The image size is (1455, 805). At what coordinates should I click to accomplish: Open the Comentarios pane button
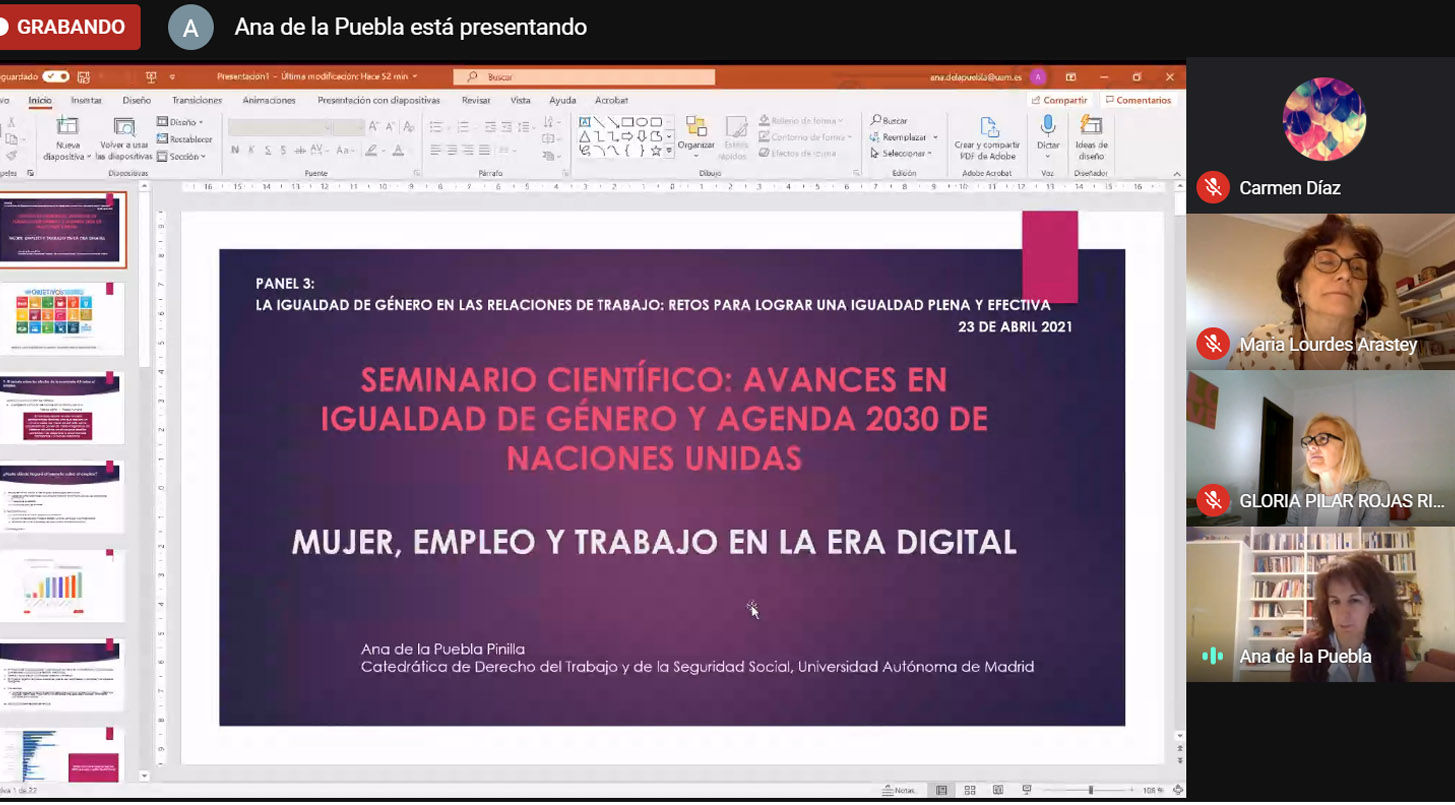click(x=1137, y=100)
